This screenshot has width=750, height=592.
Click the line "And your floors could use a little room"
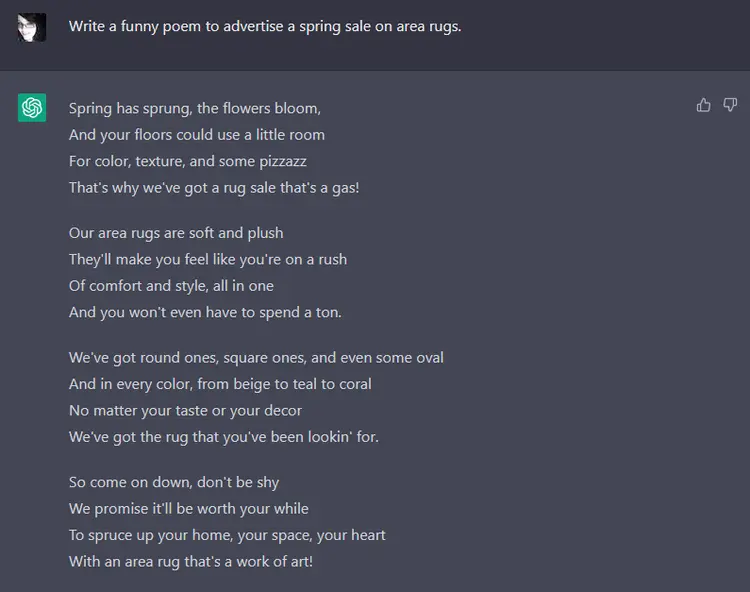197,134
